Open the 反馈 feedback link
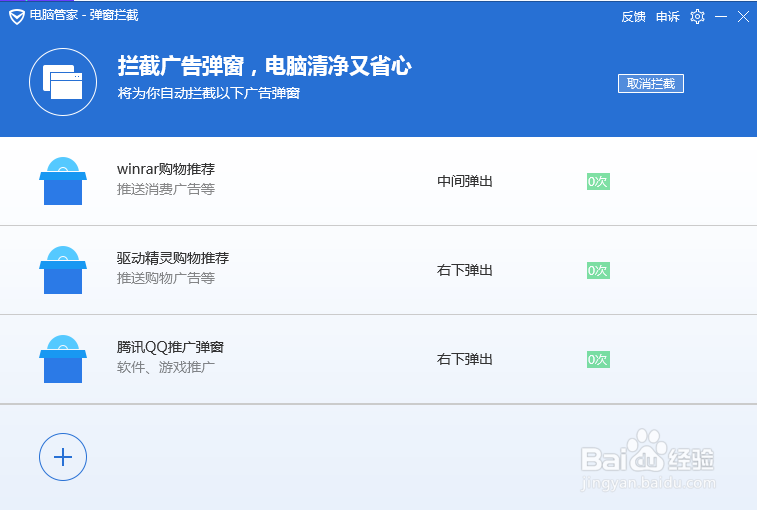Viewport: 757px width, 510px height. tap(633, 17)
